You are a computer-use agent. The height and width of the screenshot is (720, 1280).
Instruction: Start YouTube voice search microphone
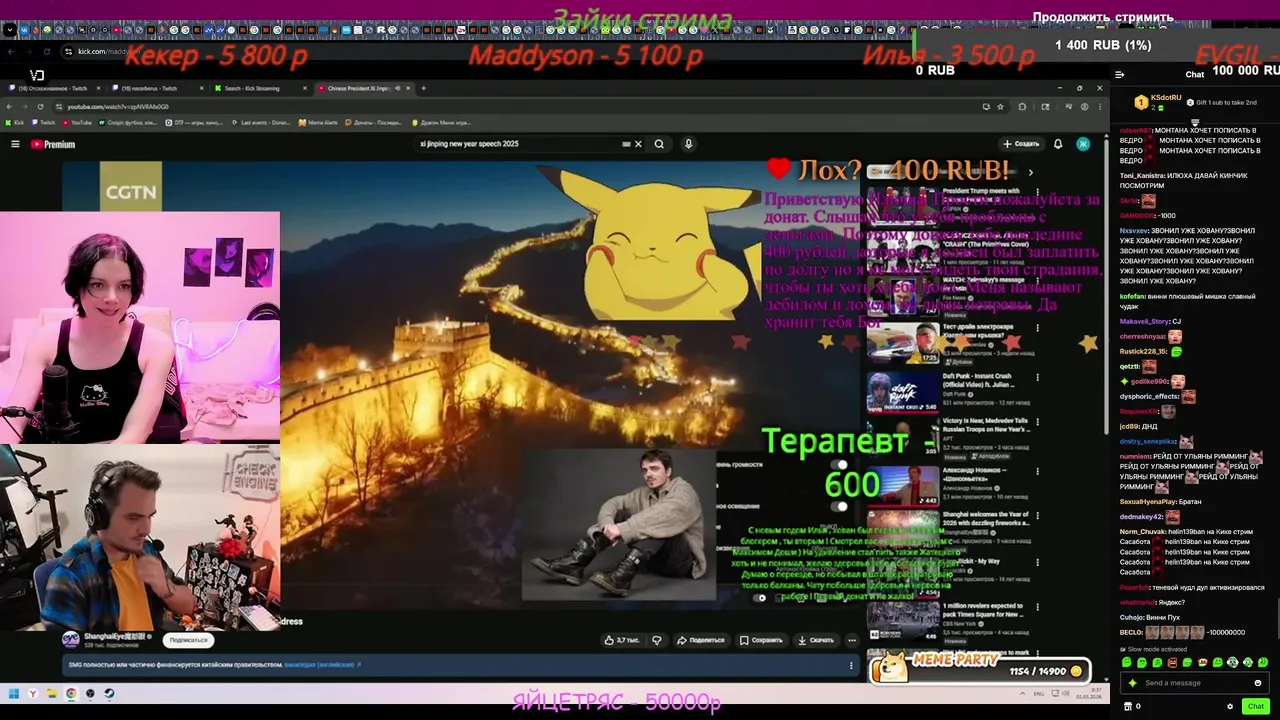tap(688, 144)
